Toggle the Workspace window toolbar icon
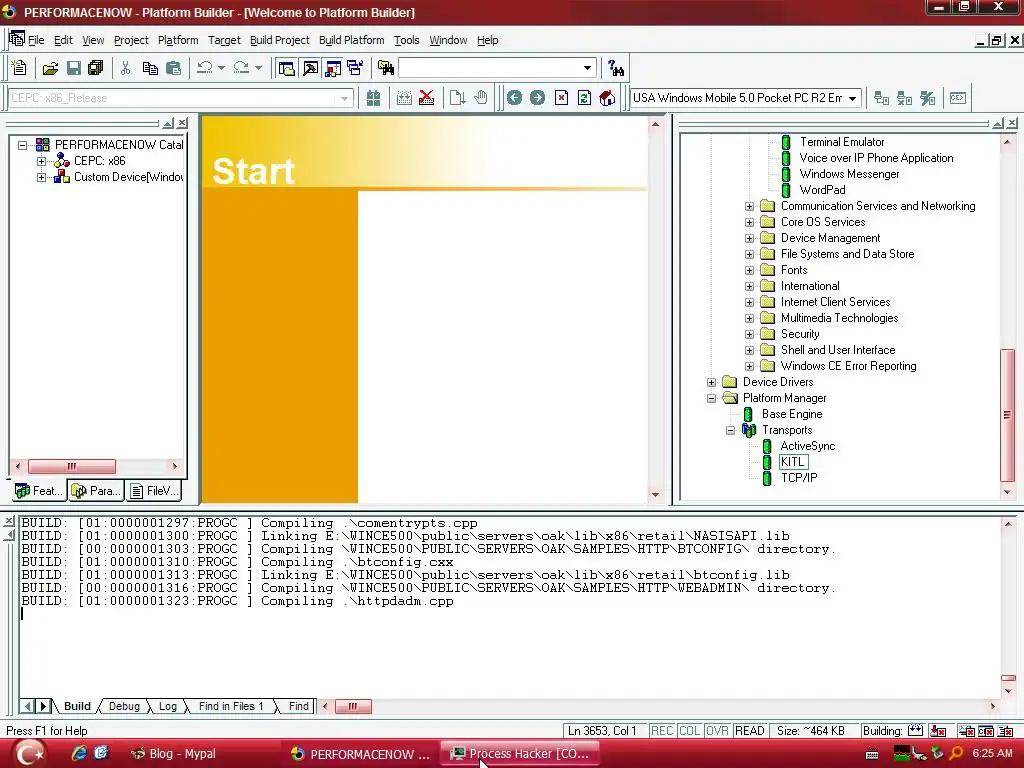This screenshot has width=1024, height=768. [x=286, y=68]
